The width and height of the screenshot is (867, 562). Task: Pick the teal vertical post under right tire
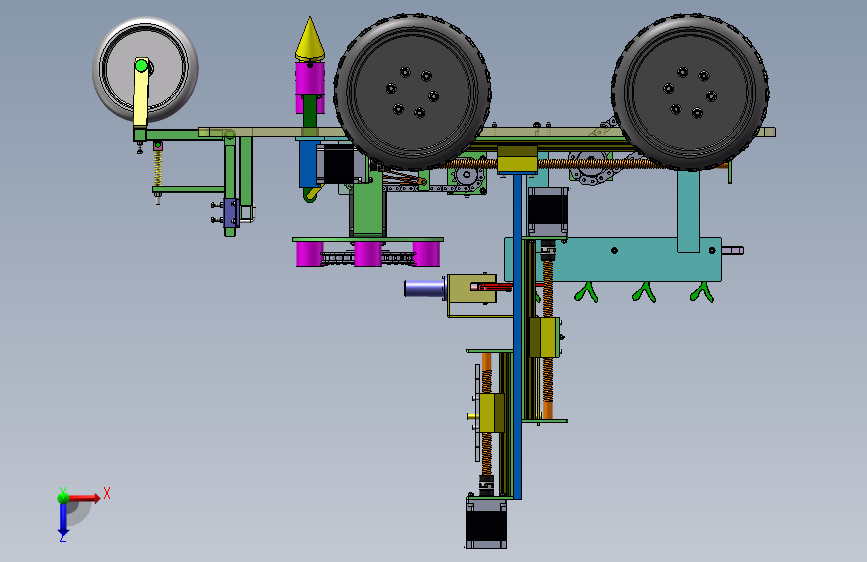pyautogui.click(x=688, y=211)
